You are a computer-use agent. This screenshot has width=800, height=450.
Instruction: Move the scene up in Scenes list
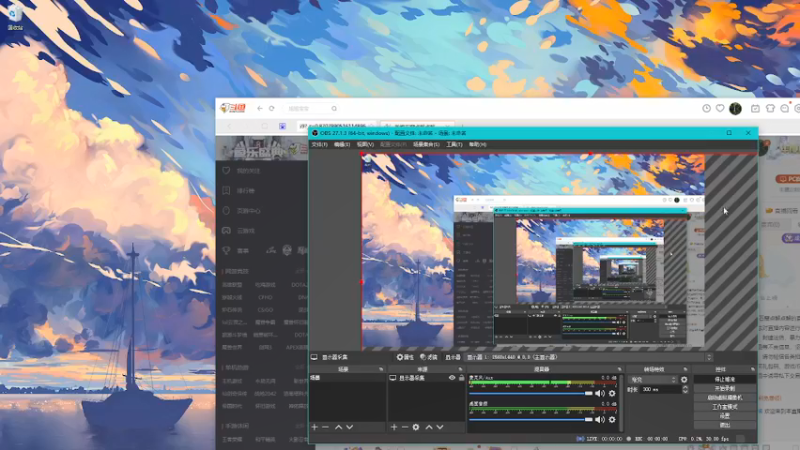tap(338, 427)
